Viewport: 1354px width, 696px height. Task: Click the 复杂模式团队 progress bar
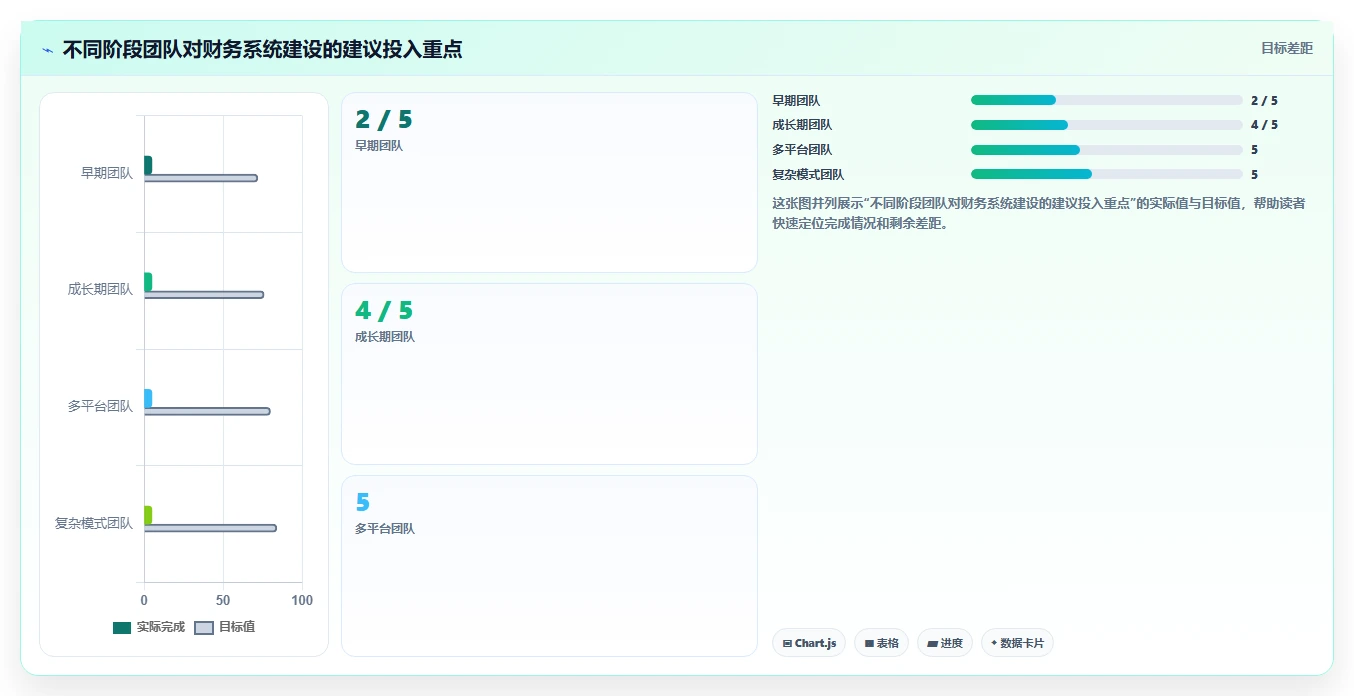coord(1106,174)
